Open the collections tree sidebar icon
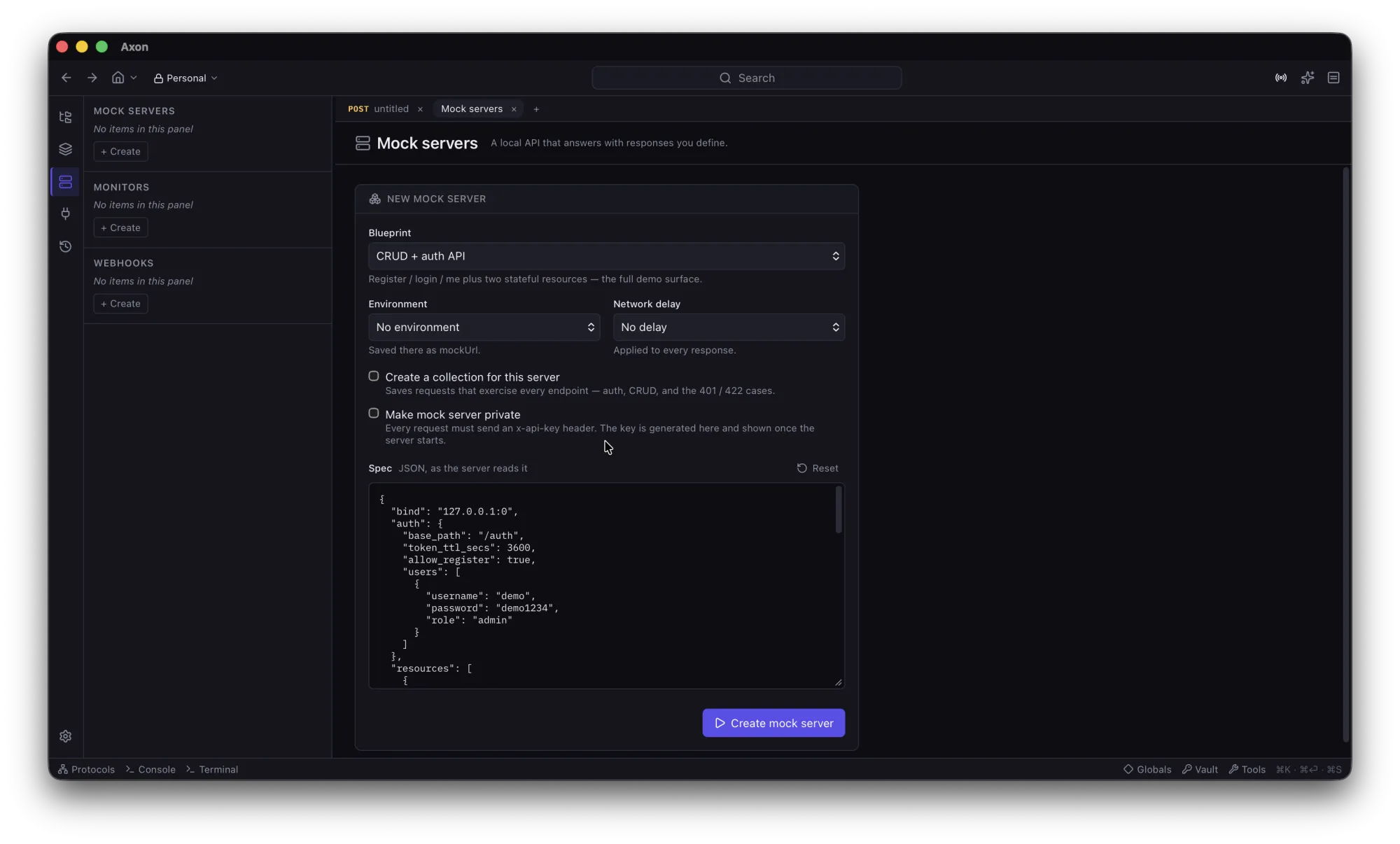The height and width of the screenshot is (844, 1400). pyautogui.click(x=66, y=117)
